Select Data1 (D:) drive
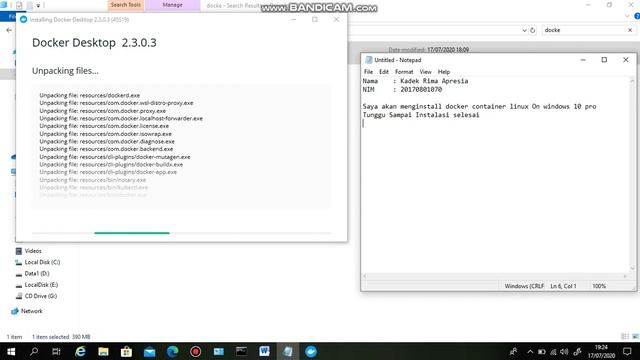 click(37, 273)
